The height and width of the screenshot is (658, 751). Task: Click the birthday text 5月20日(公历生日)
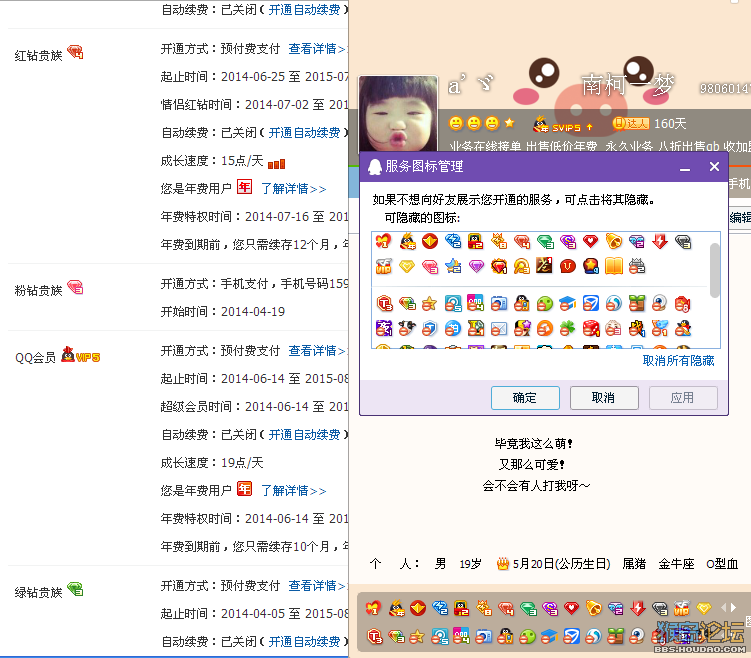pyautogui.click(x=561, y=564)
